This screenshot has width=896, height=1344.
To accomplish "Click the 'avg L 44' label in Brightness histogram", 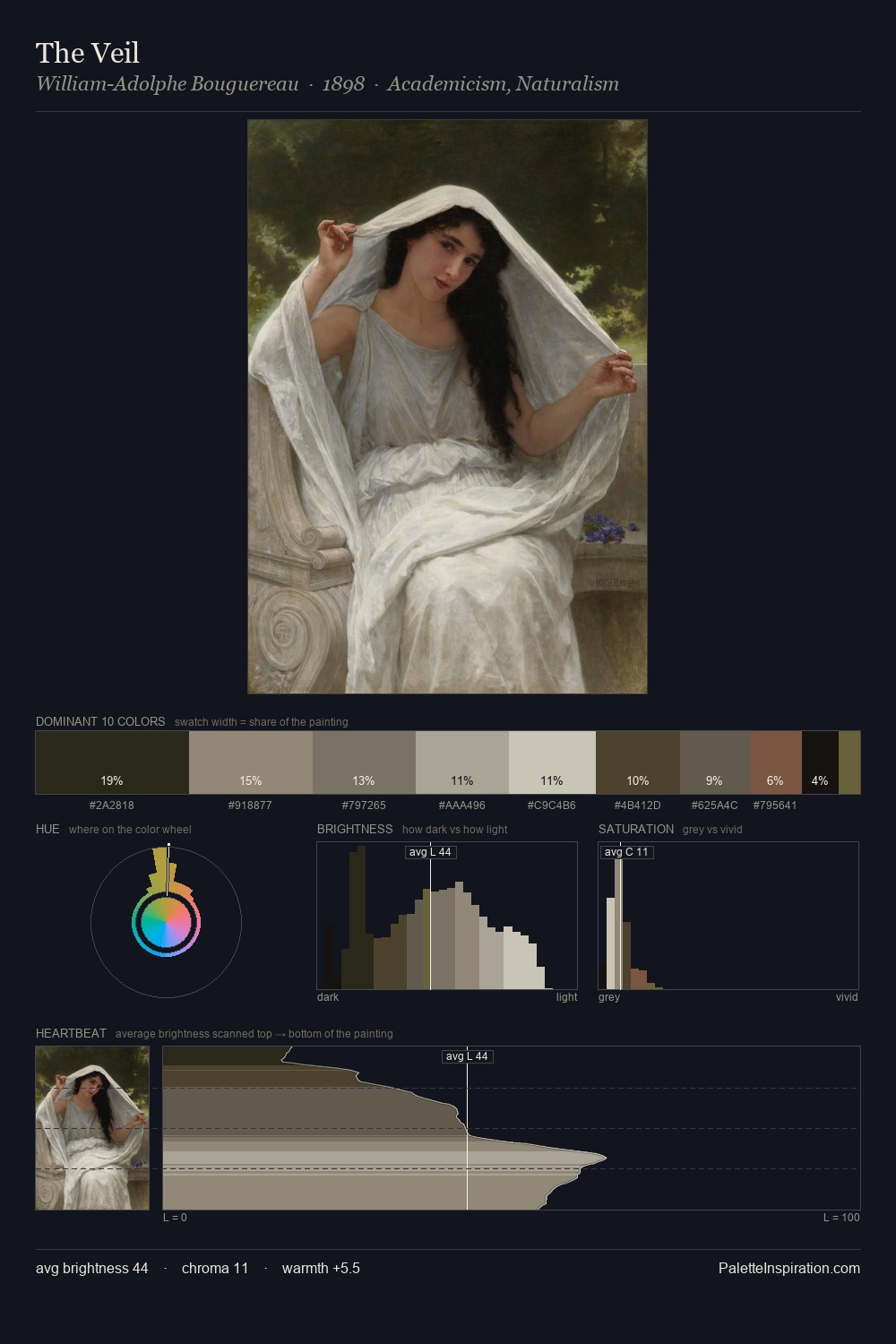I will (x=431, y=852).
